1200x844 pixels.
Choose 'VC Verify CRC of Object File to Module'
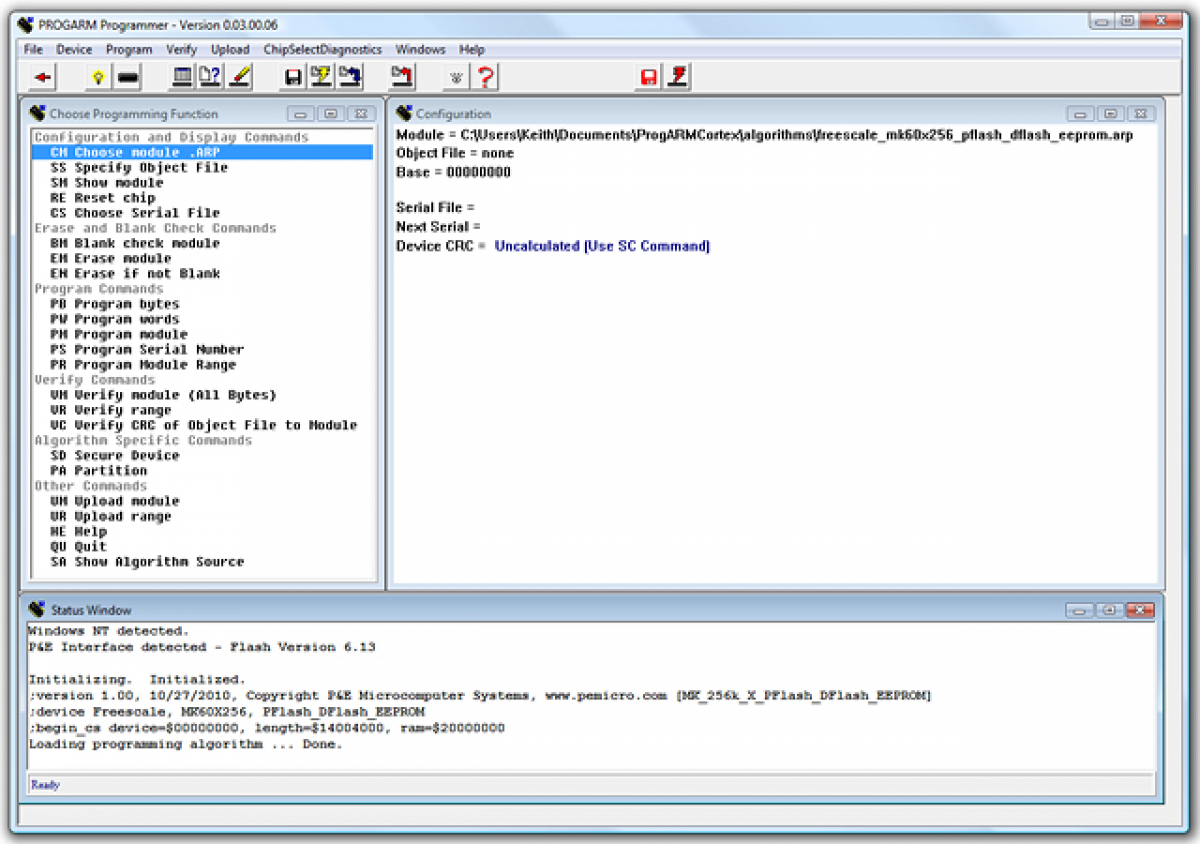tap(203, 425)
